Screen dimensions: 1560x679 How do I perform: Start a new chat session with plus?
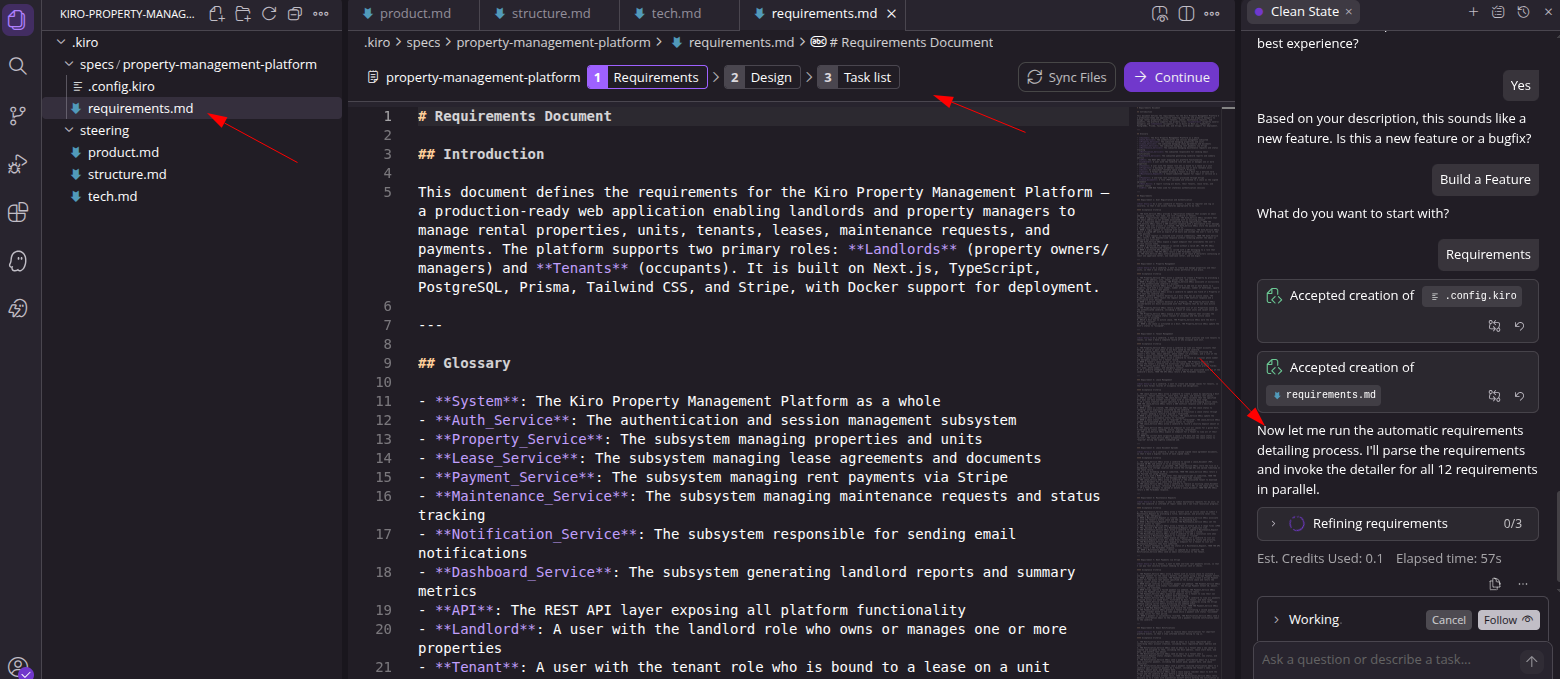point(1473,12)
